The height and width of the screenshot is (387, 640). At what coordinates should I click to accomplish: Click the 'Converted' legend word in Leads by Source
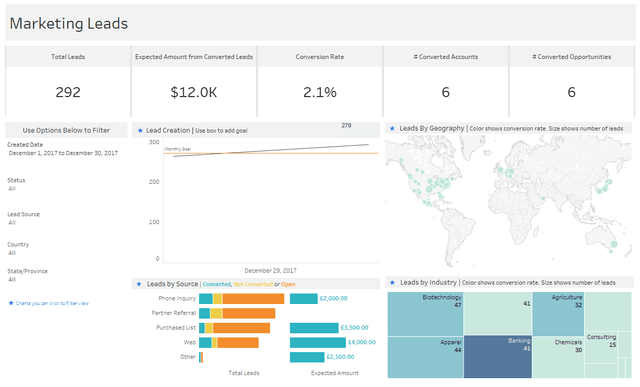click(216, 285)
